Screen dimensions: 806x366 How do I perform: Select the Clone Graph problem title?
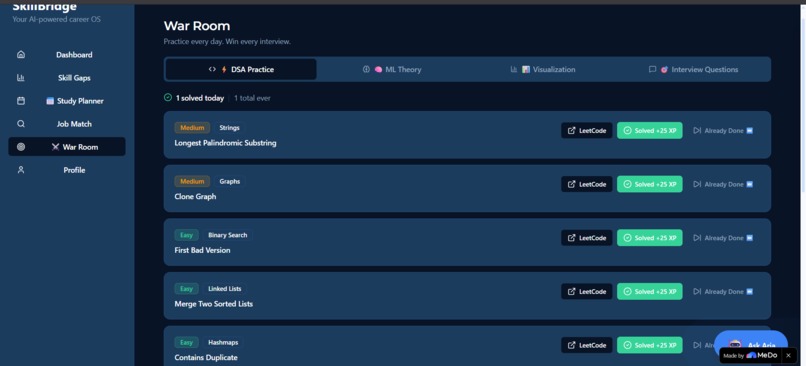[x=195, y=196]
